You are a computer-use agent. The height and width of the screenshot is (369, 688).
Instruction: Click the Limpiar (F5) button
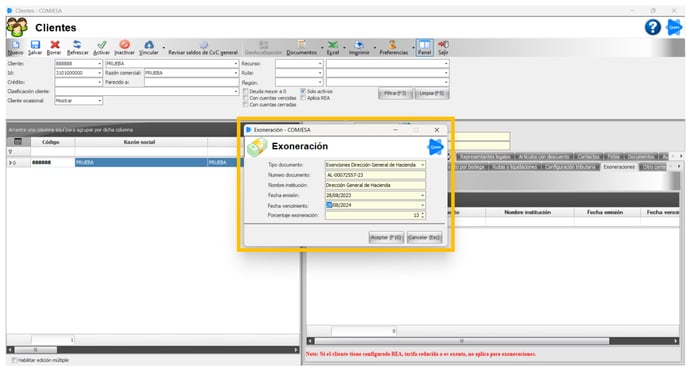[432, 93]
